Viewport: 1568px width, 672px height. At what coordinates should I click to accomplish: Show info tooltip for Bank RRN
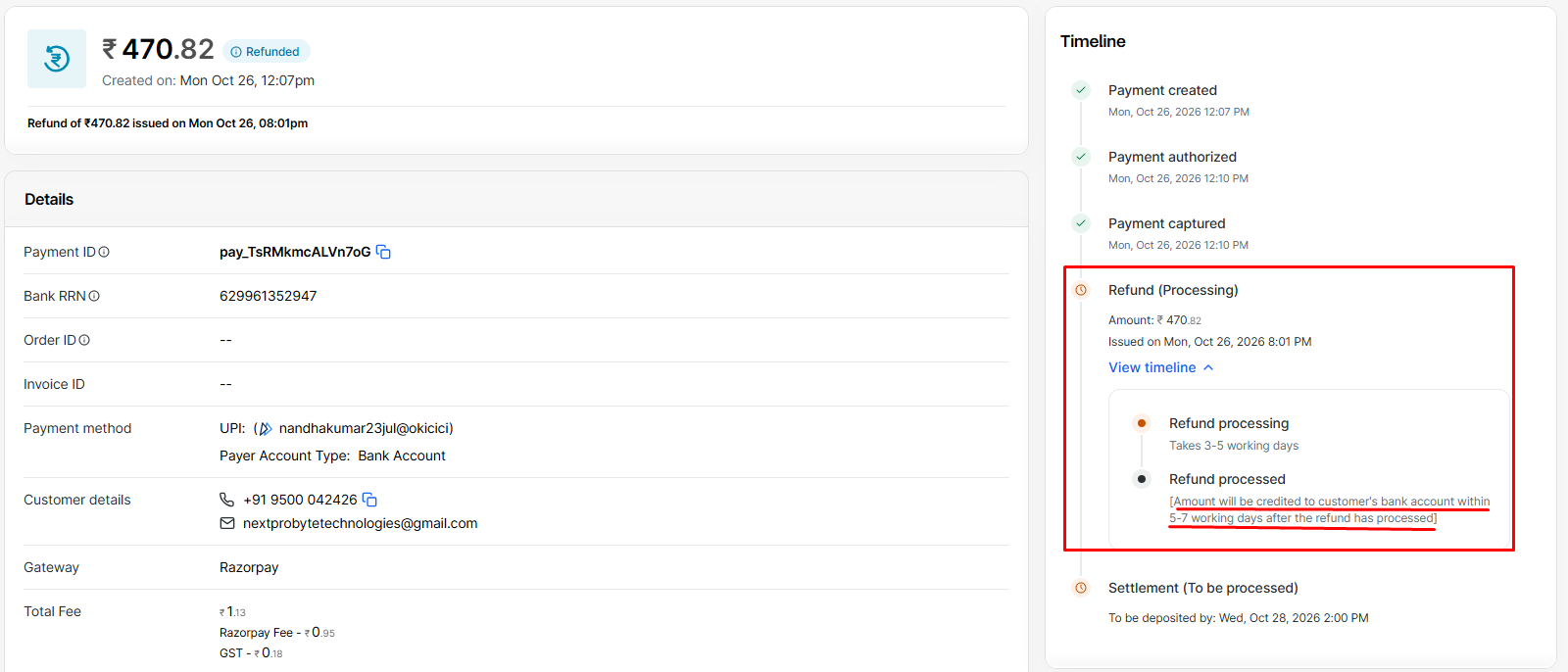[x=94, y=296]
